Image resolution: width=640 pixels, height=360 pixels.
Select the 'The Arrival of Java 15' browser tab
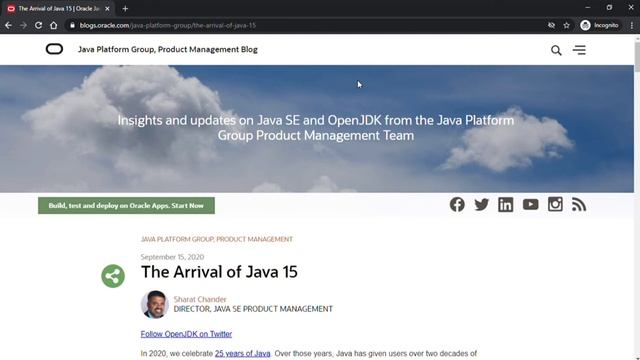click(x=58, y=9)
